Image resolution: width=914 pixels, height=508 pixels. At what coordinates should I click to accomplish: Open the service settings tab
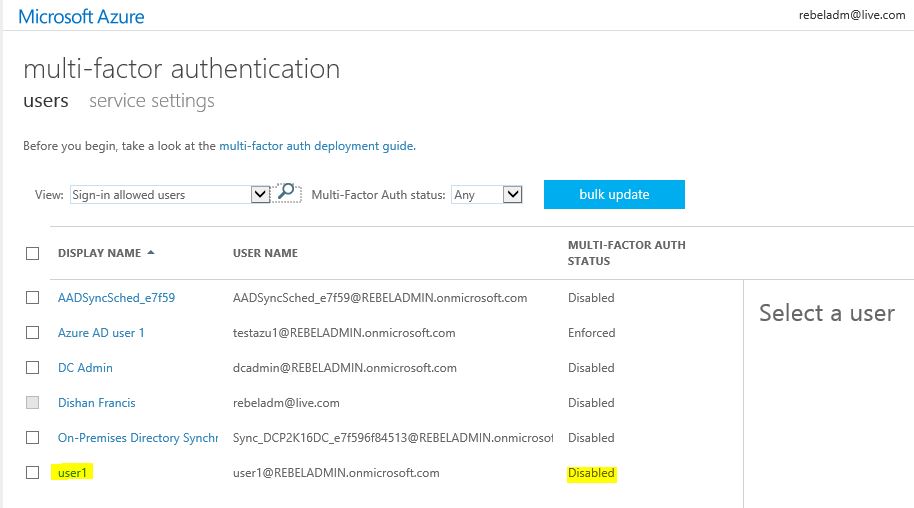152,101
